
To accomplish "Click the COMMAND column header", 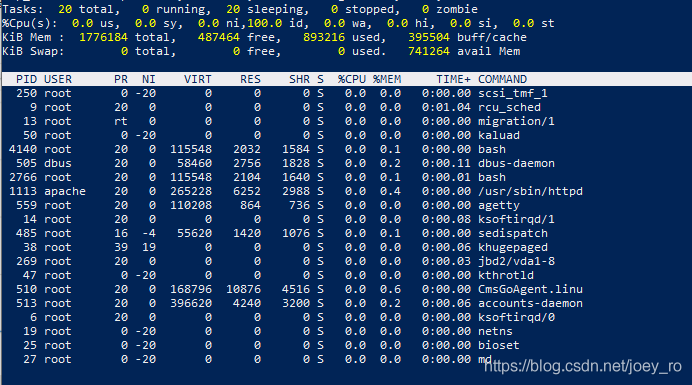I will 502,79.
